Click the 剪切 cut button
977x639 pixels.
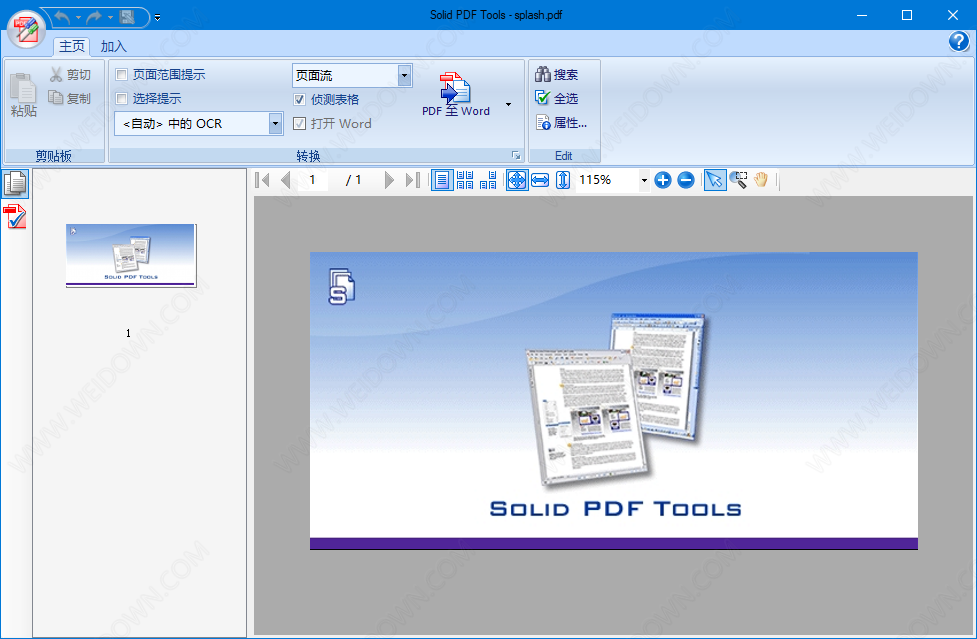click(70, 75)
